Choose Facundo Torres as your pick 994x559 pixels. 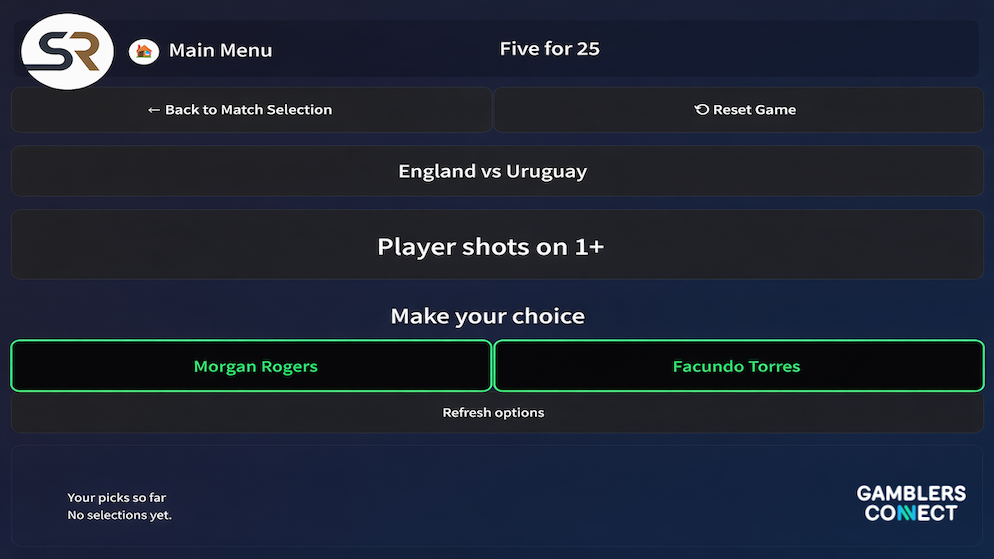coord(737,366)
